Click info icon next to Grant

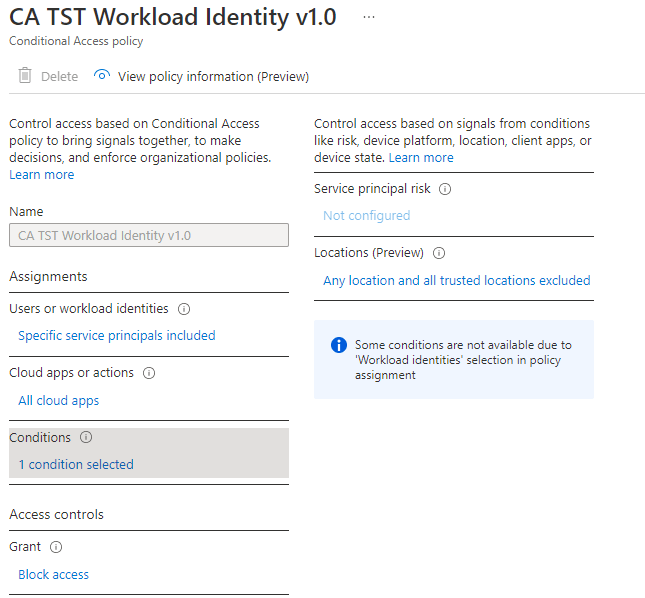(56, 547)
